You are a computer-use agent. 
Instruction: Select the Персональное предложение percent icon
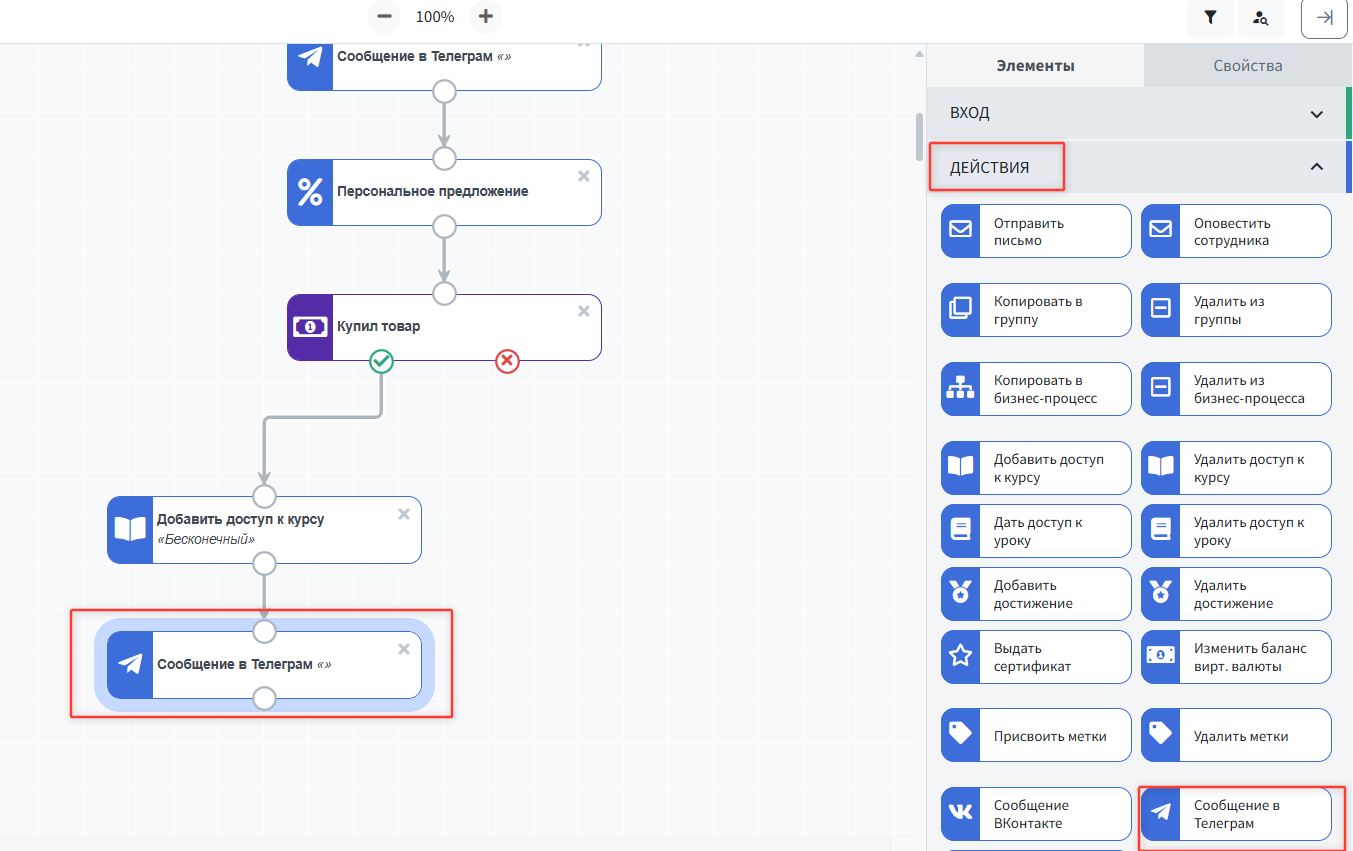click(310, 192)
